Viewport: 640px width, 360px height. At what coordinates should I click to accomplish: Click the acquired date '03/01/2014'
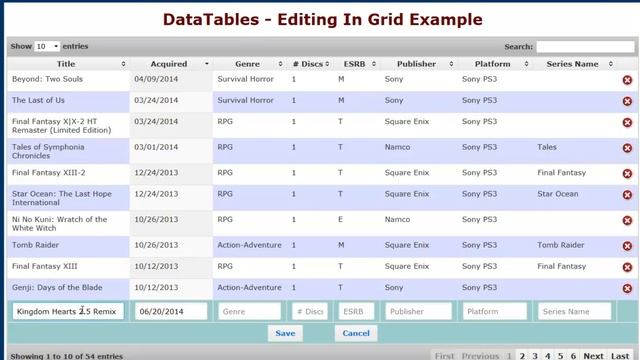coord(156,147)
